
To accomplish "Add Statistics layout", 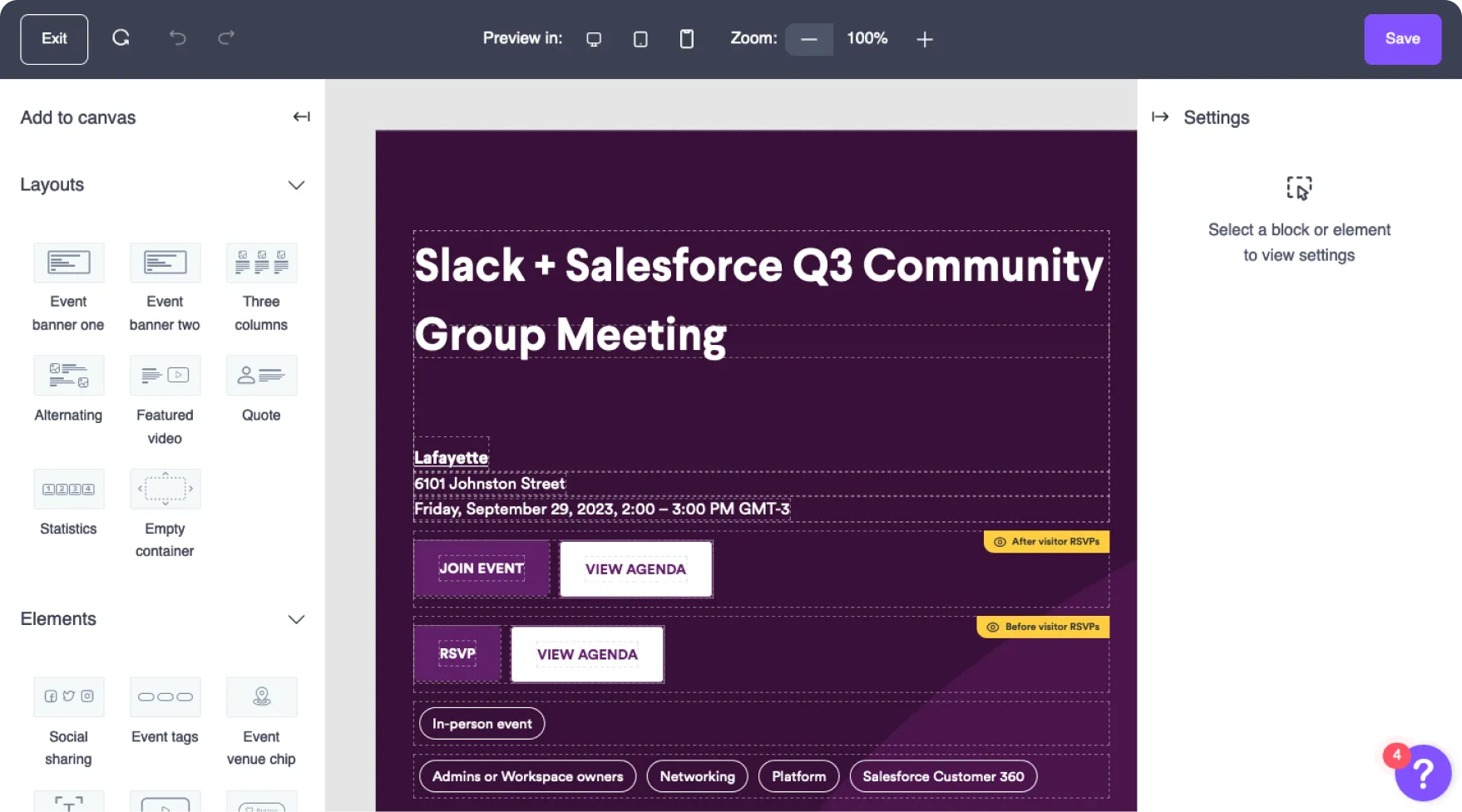I will click(x=68, y=504).
